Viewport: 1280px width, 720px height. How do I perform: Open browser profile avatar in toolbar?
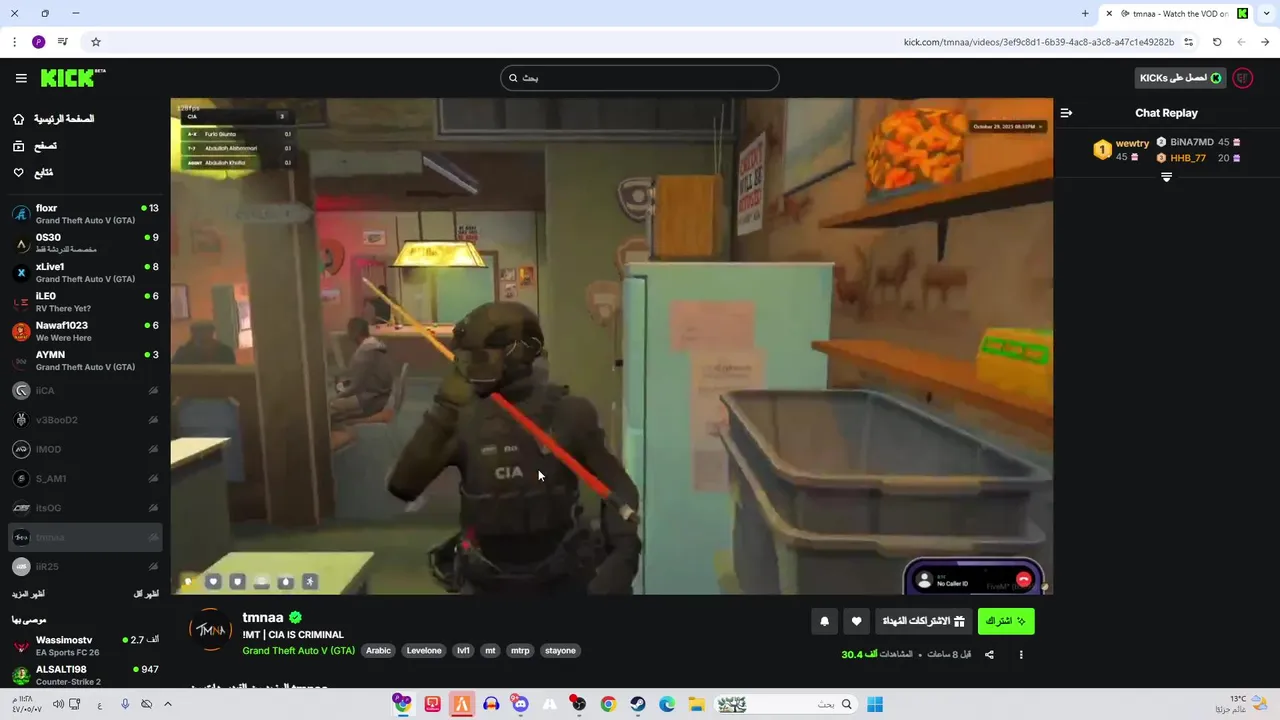38,42
